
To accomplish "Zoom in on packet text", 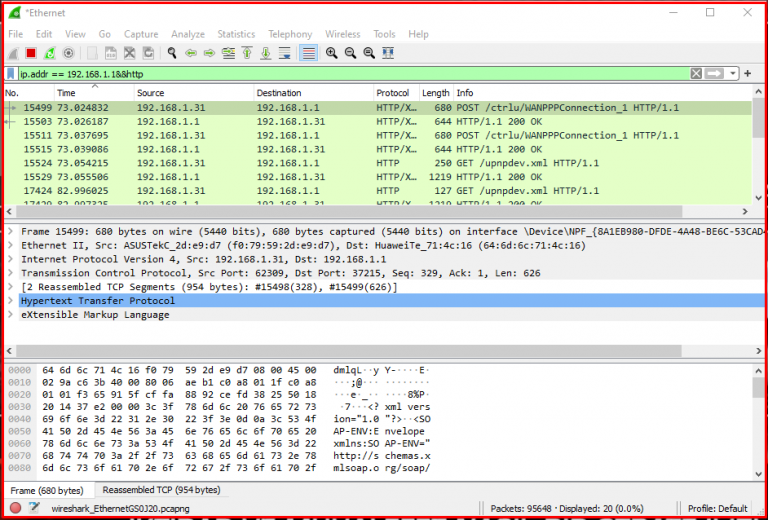I will (332, 53).
